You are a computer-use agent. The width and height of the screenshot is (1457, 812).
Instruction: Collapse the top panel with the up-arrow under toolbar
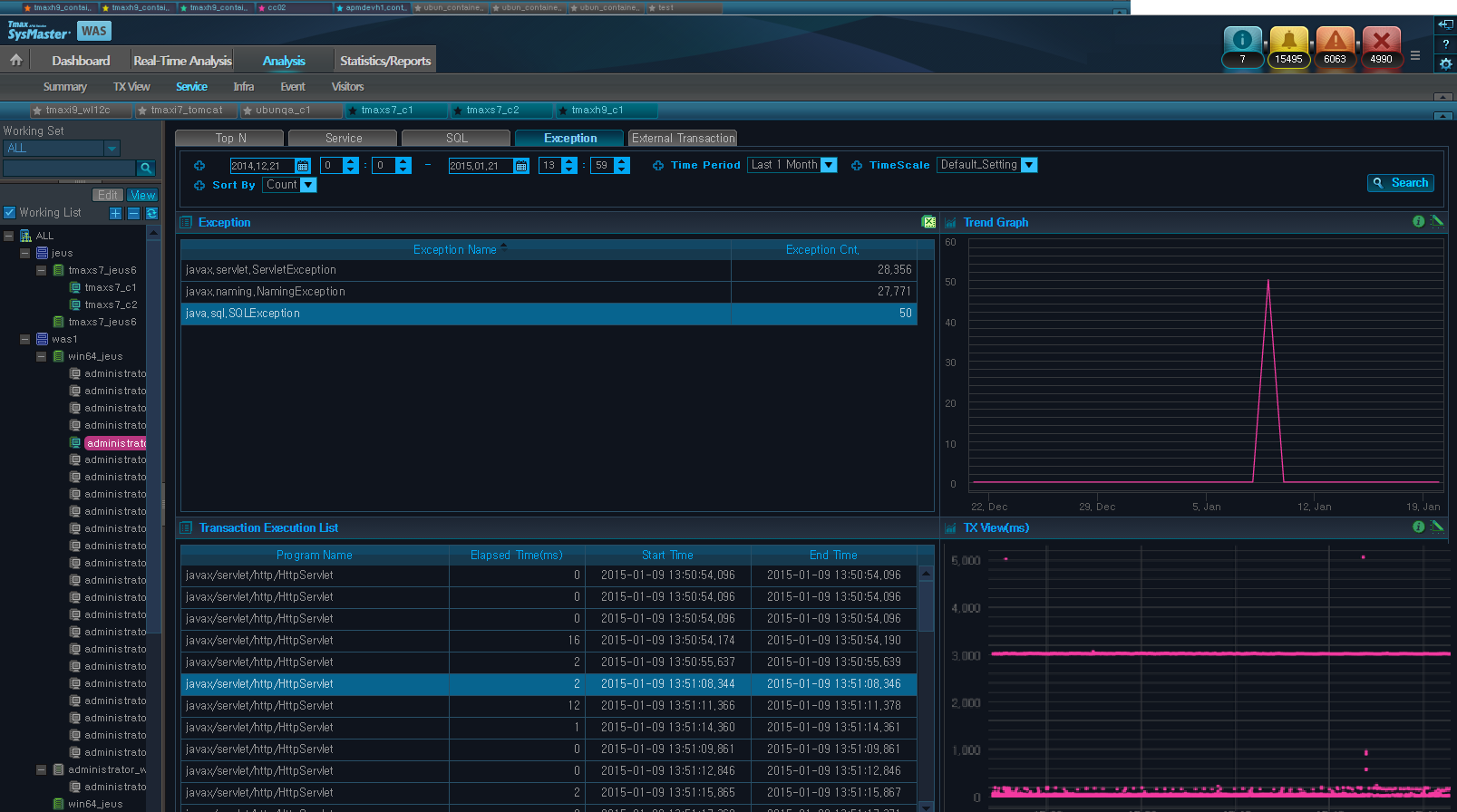(x=1443, y=97)
